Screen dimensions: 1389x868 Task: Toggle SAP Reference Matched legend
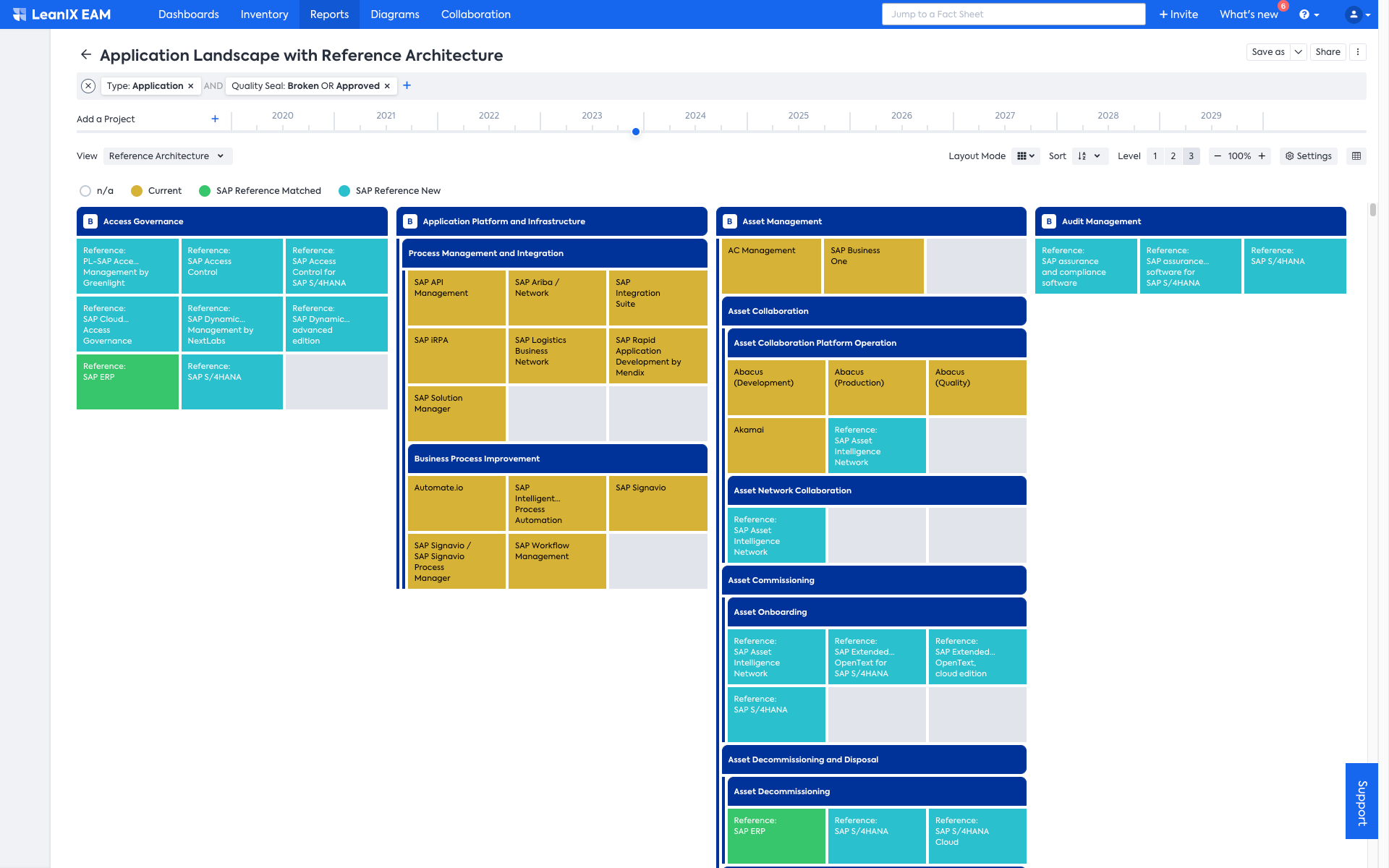(x=260, y=191)
